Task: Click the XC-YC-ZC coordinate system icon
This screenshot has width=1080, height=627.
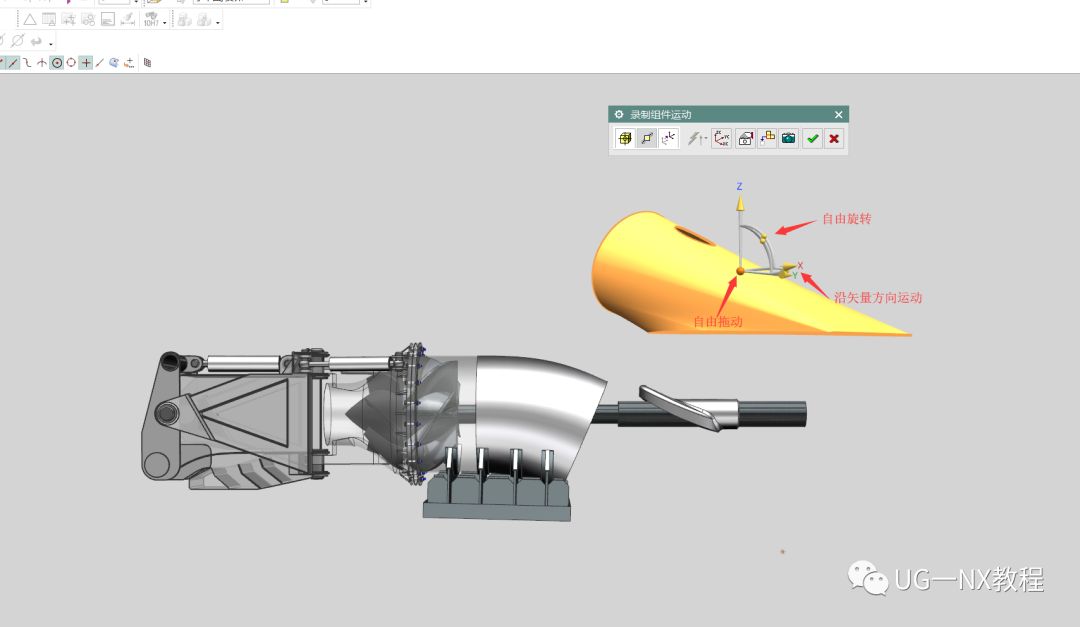Action: [722, 138]
